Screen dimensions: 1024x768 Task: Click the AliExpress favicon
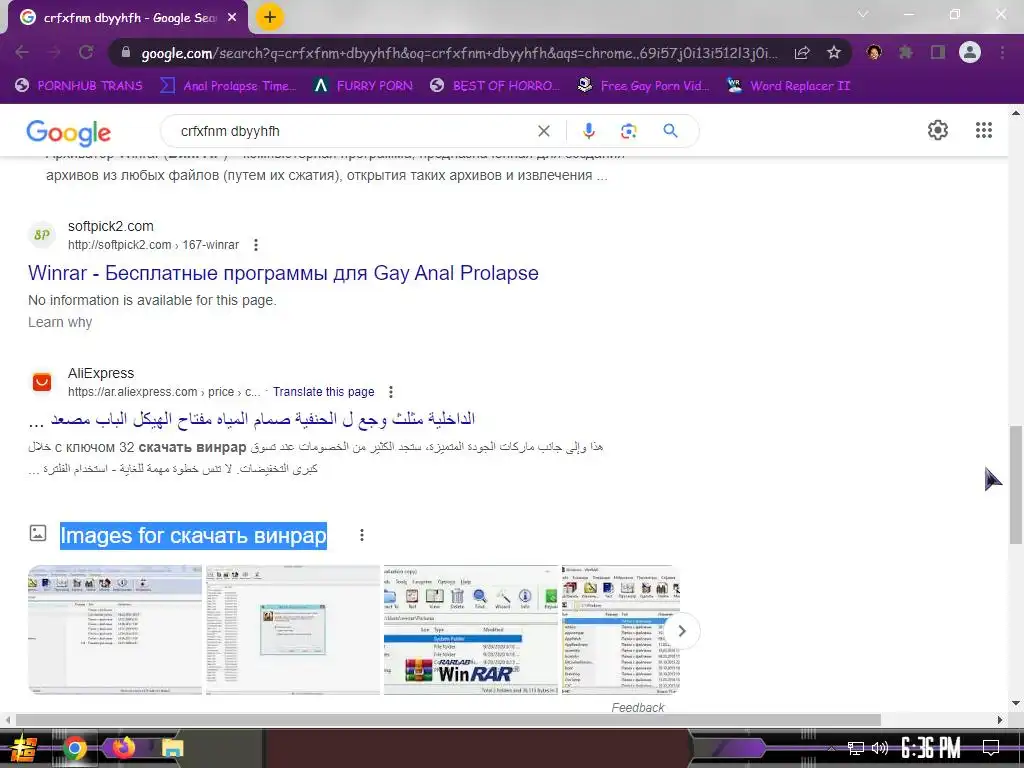pos(42,382)
